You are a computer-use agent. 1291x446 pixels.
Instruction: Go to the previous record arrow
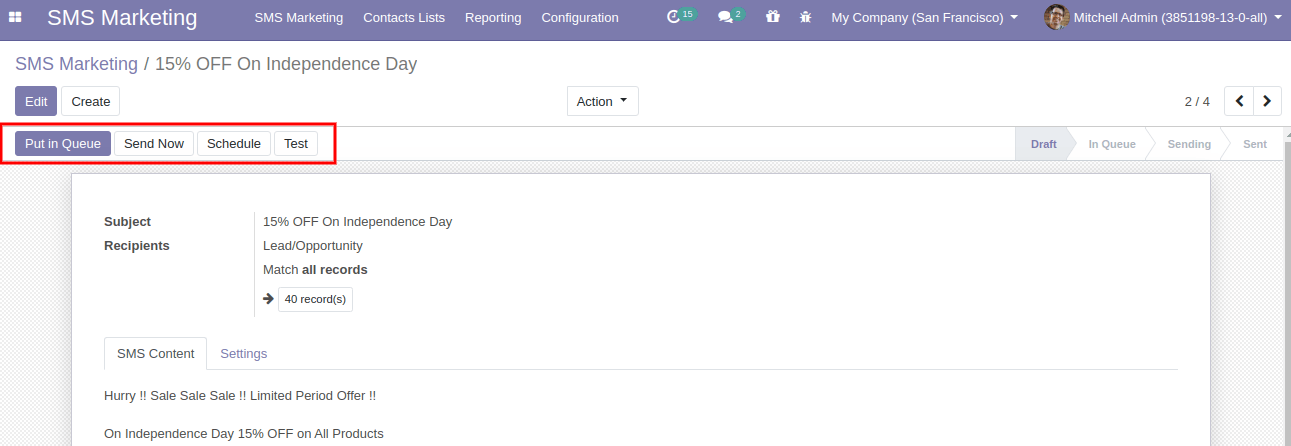coord(1239,101)
